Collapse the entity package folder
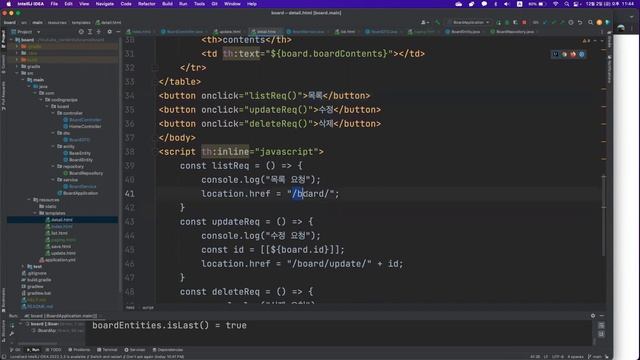640x360 pixels. tap(53, 146)
